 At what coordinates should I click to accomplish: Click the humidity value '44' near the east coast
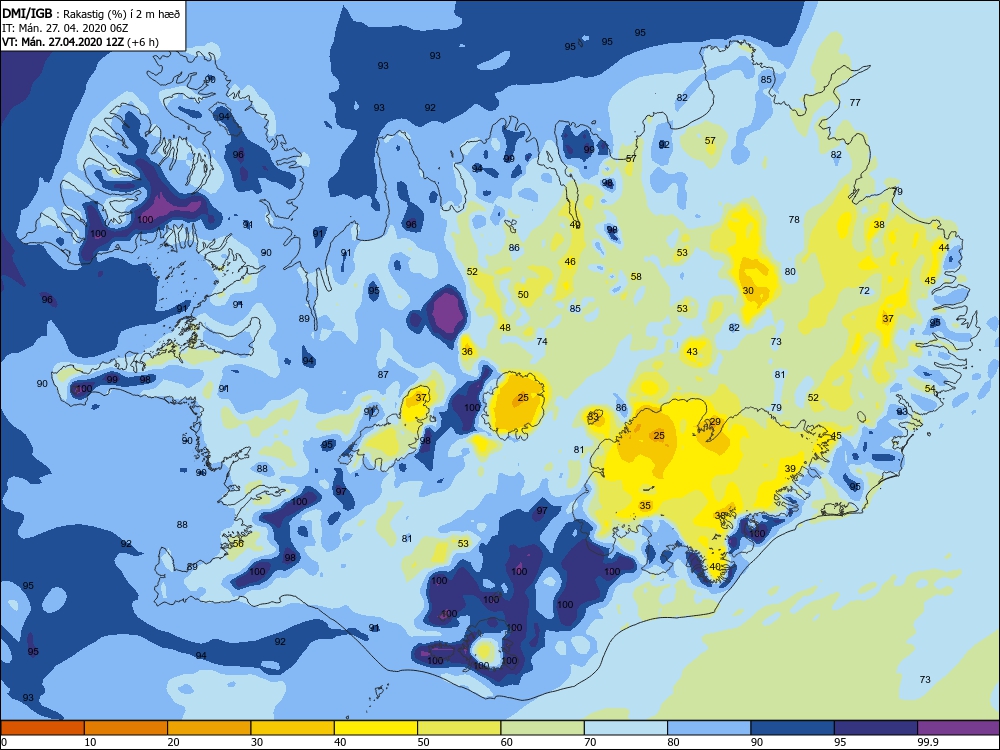click(944, 247)
